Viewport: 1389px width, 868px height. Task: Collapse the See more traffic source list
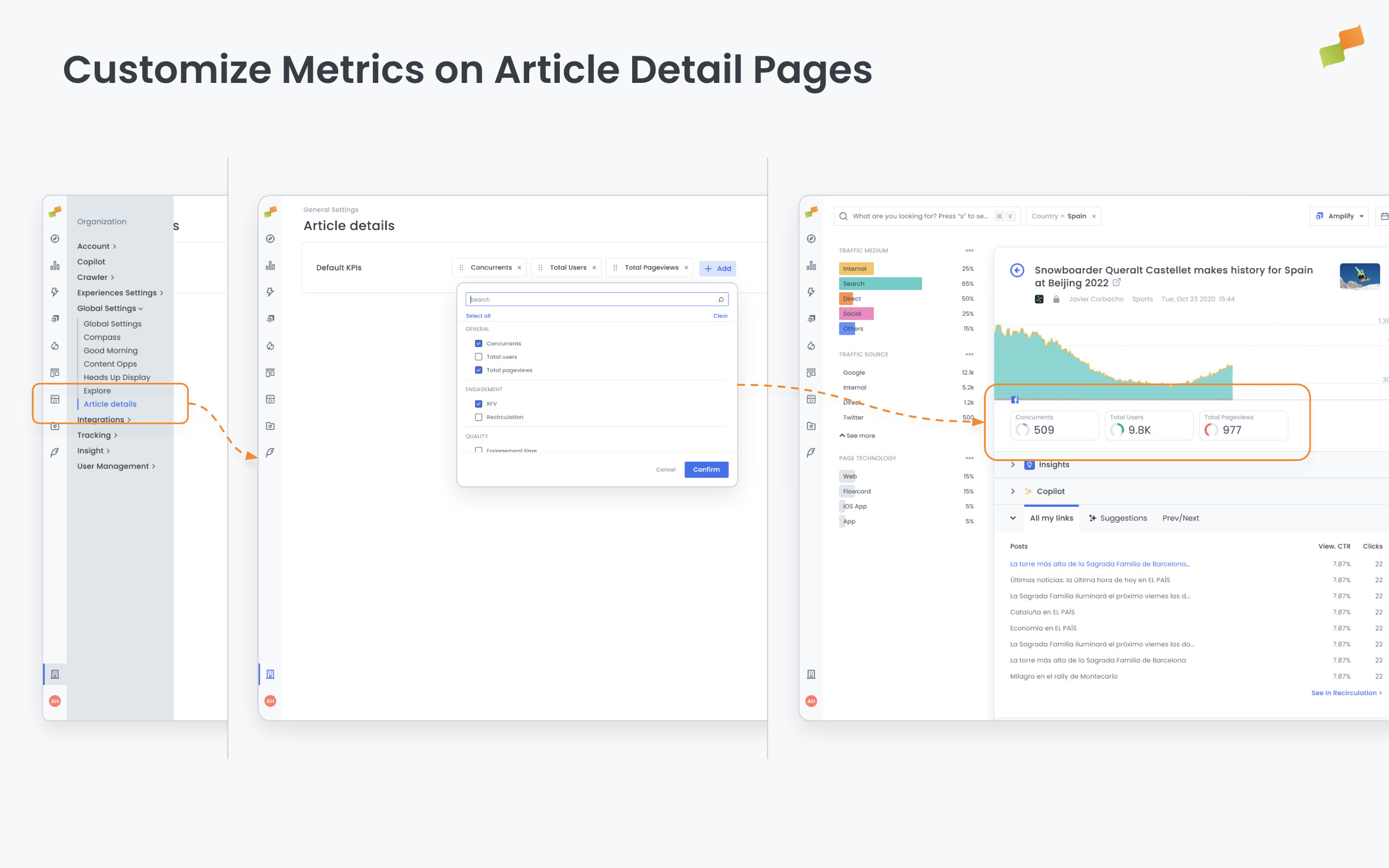[856, 435]
